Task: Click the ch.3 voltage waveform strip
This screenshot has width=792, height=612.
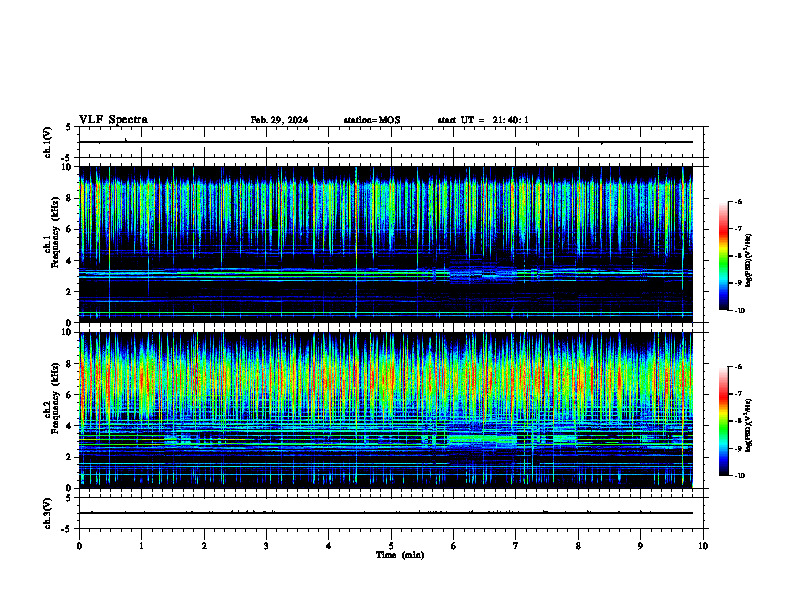Action: click(391, 513)
